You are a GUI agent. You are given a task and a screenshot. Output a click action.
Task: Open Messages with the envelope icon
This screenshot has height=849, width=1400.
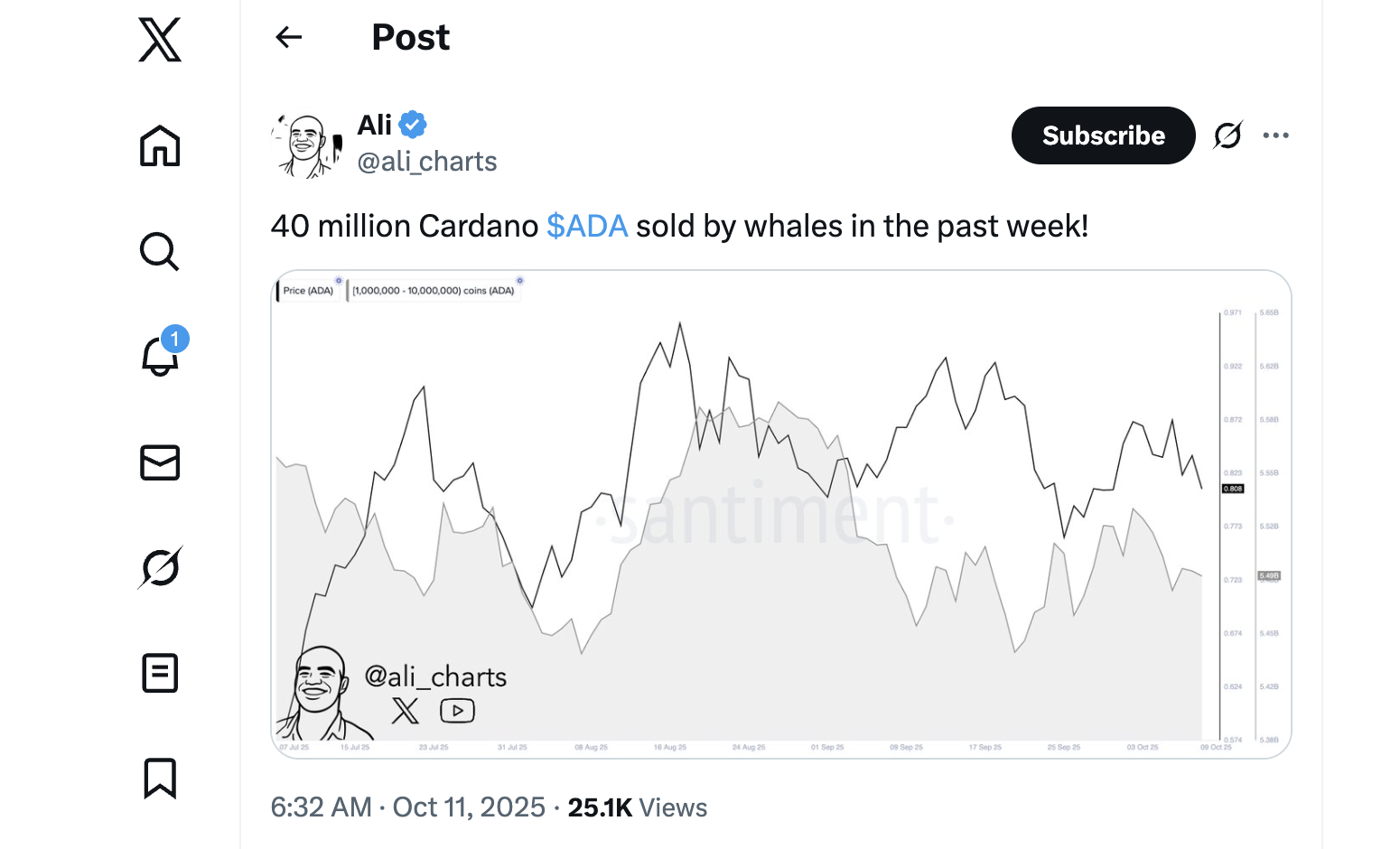160,462
